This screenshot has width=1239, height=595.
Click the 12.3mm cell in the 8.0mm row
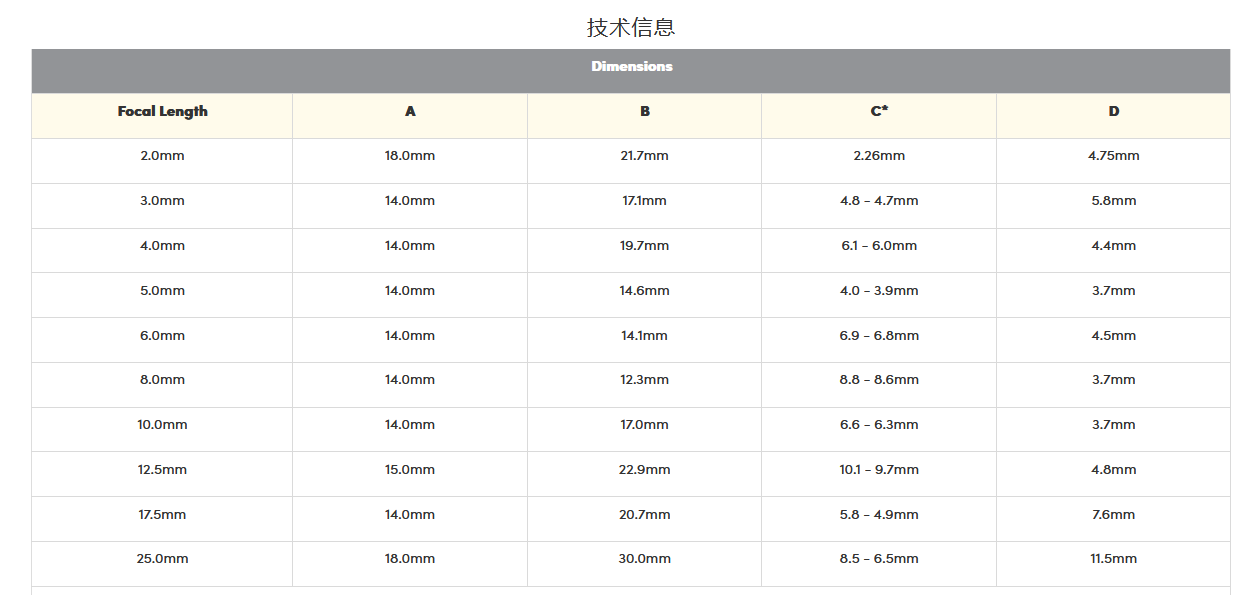tap(644, 380)
